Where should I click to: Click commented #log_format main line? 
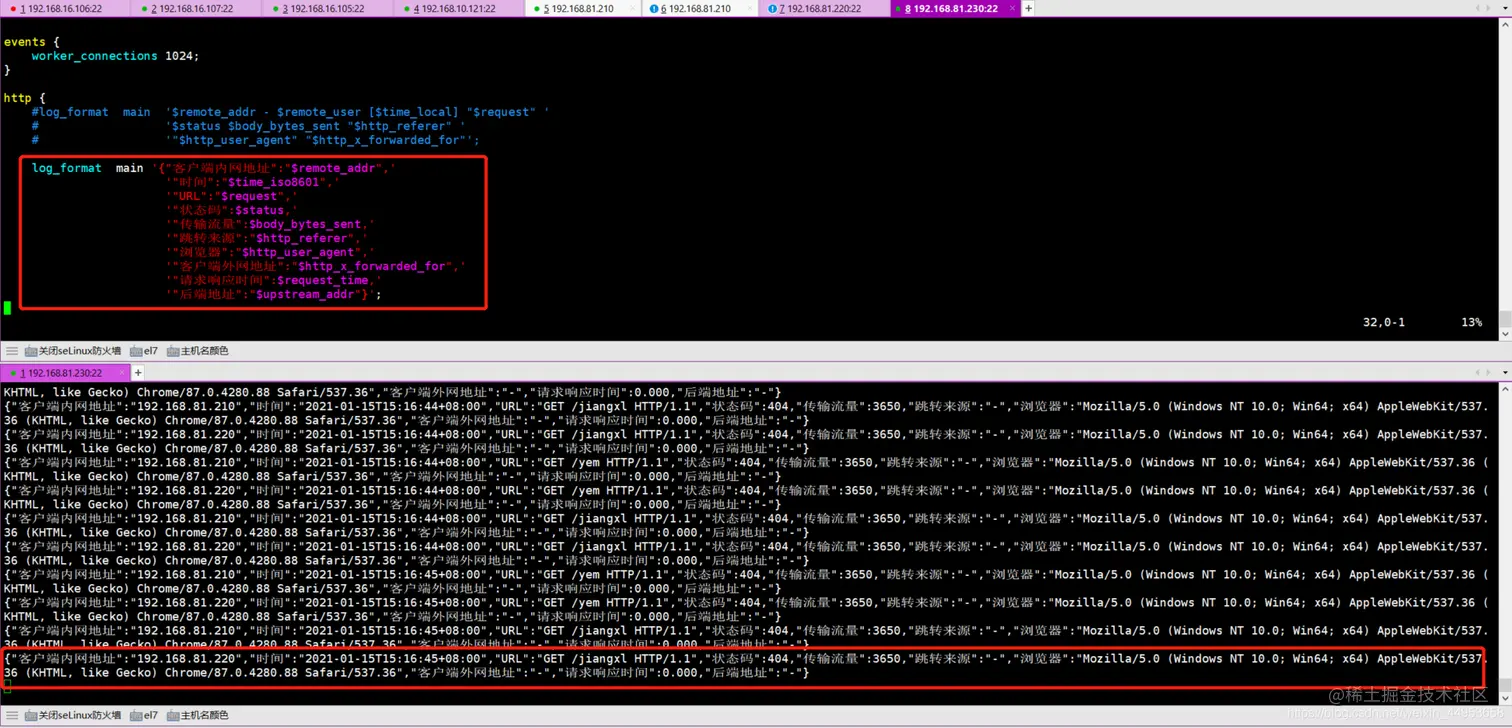pos(290,112)
